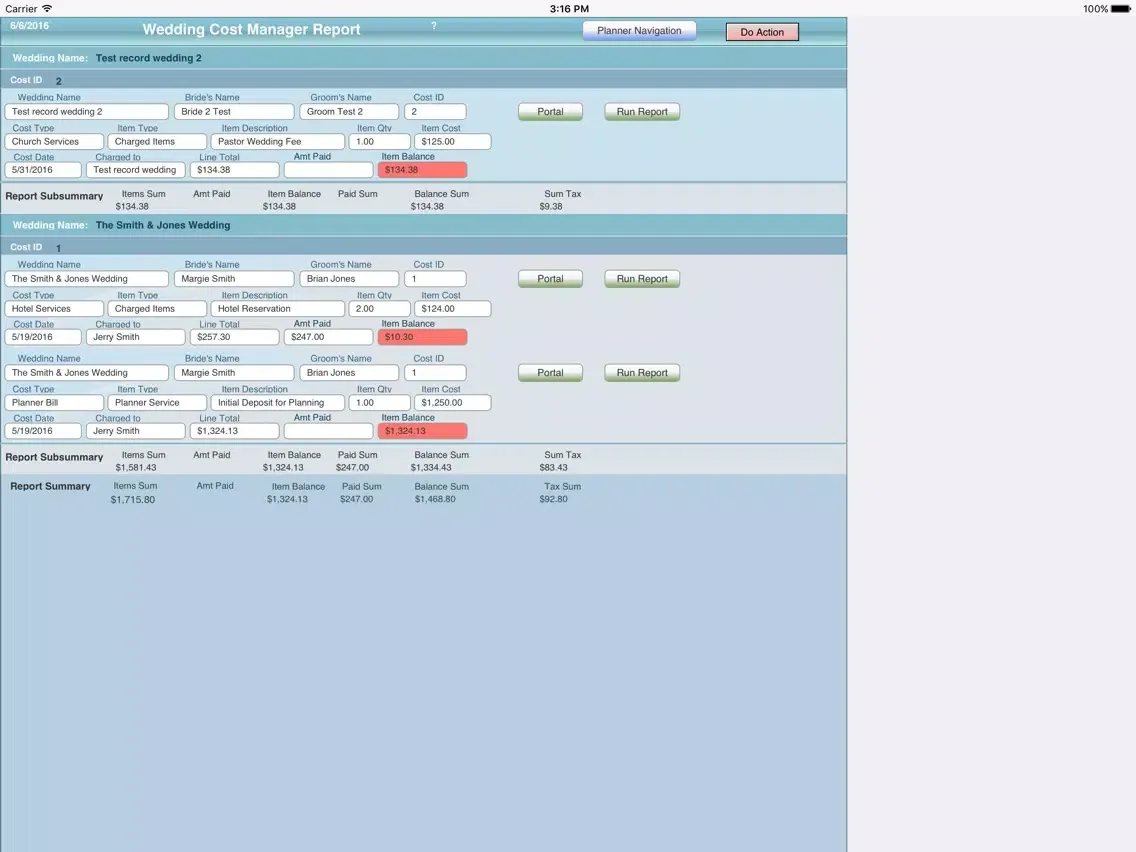Screen dimensions: 1136x852
Task: Open Portal for the Planner Bill record
Action: tap(550, 372)
